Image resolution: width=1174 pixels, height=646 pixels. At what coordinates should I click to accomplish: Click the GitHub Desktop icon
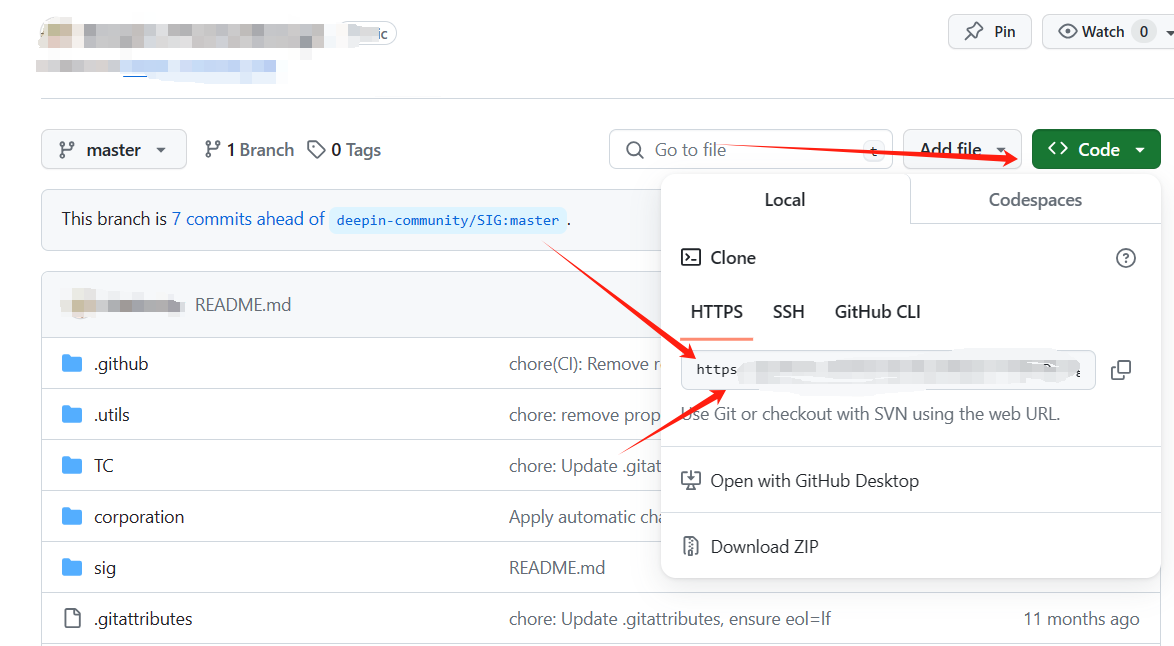click(x=690, y=481)
